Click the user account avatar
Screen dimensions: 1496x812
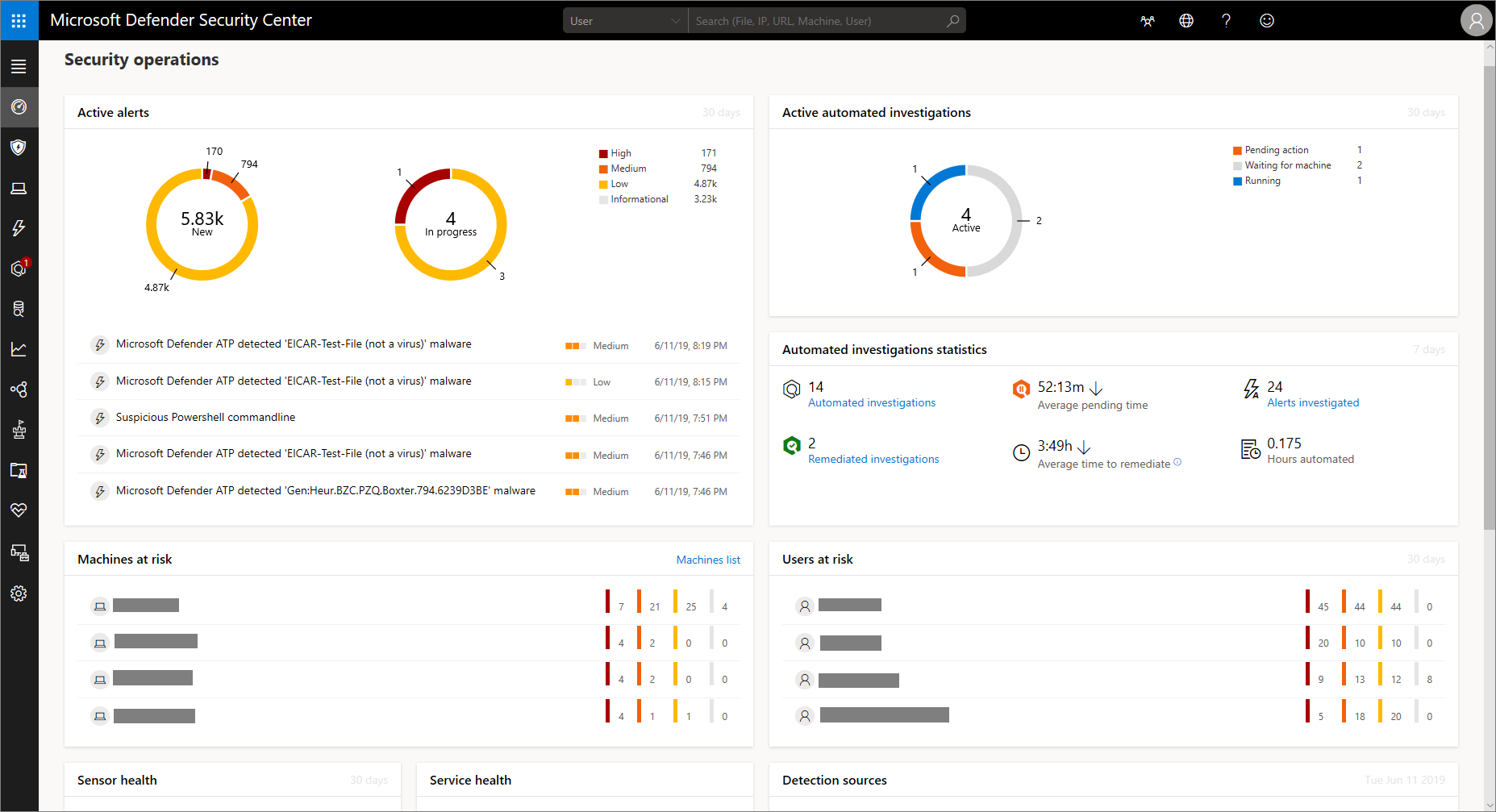tap(1476, 21)
